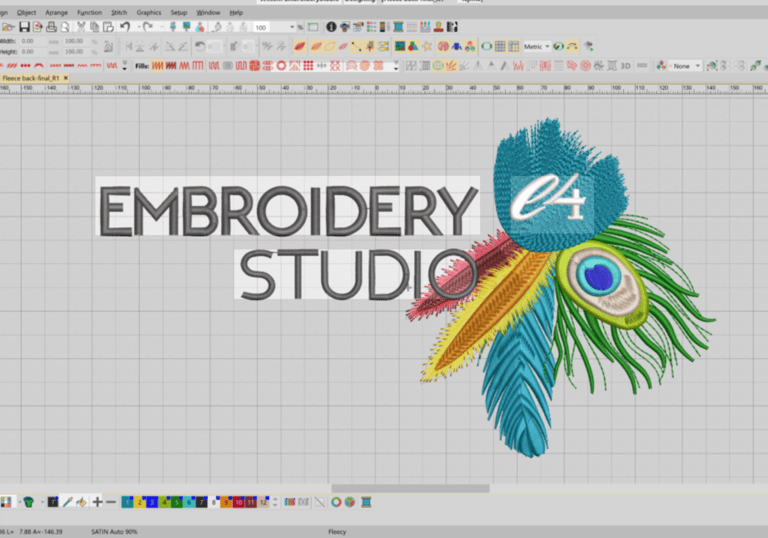Screen dimensions: 768x538
Task: Select the blue color swatch 3
Action: (x=152, y=502)
